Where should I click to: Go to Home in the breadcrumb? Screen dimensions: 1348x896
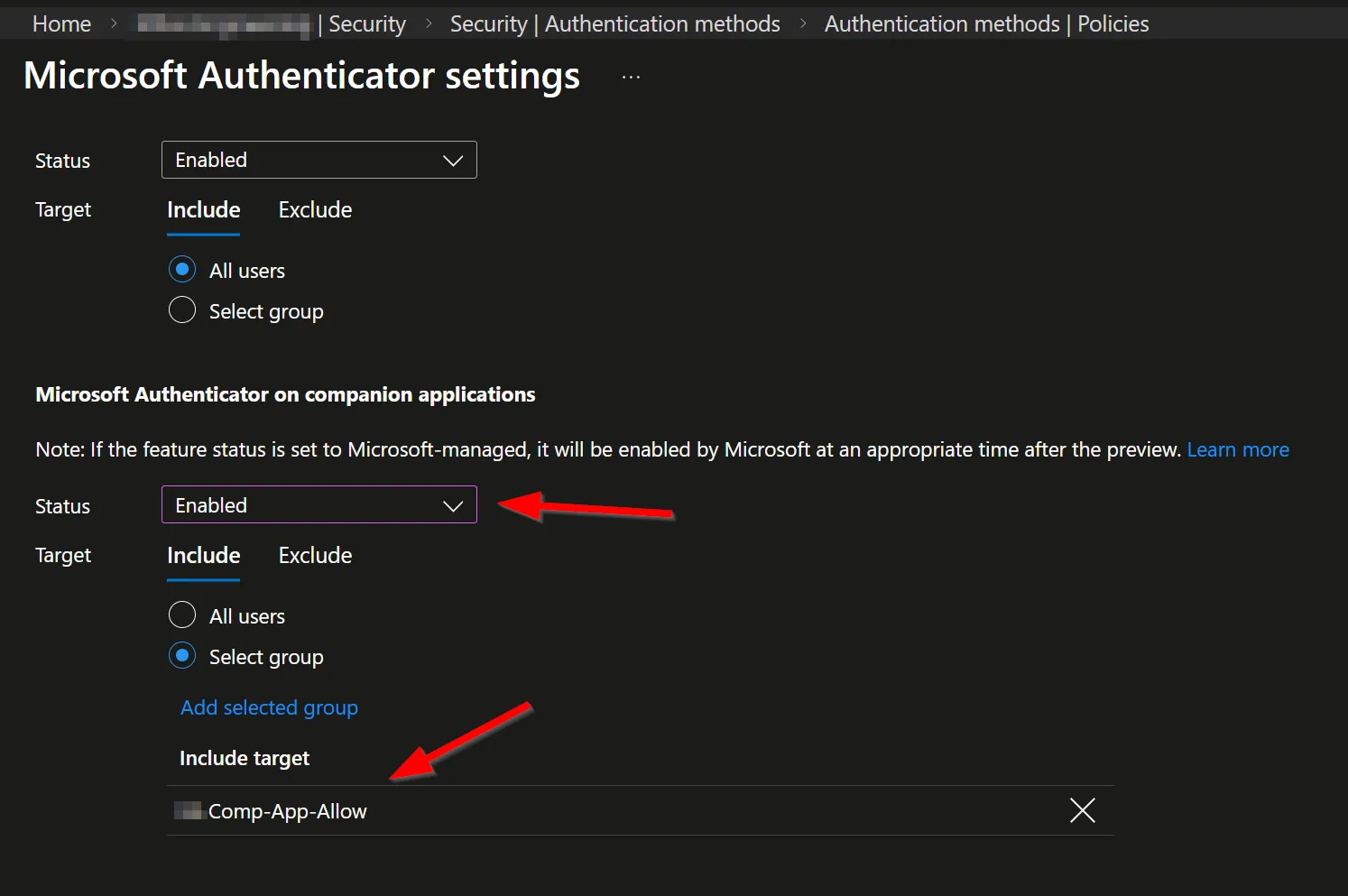click(61, 24)
